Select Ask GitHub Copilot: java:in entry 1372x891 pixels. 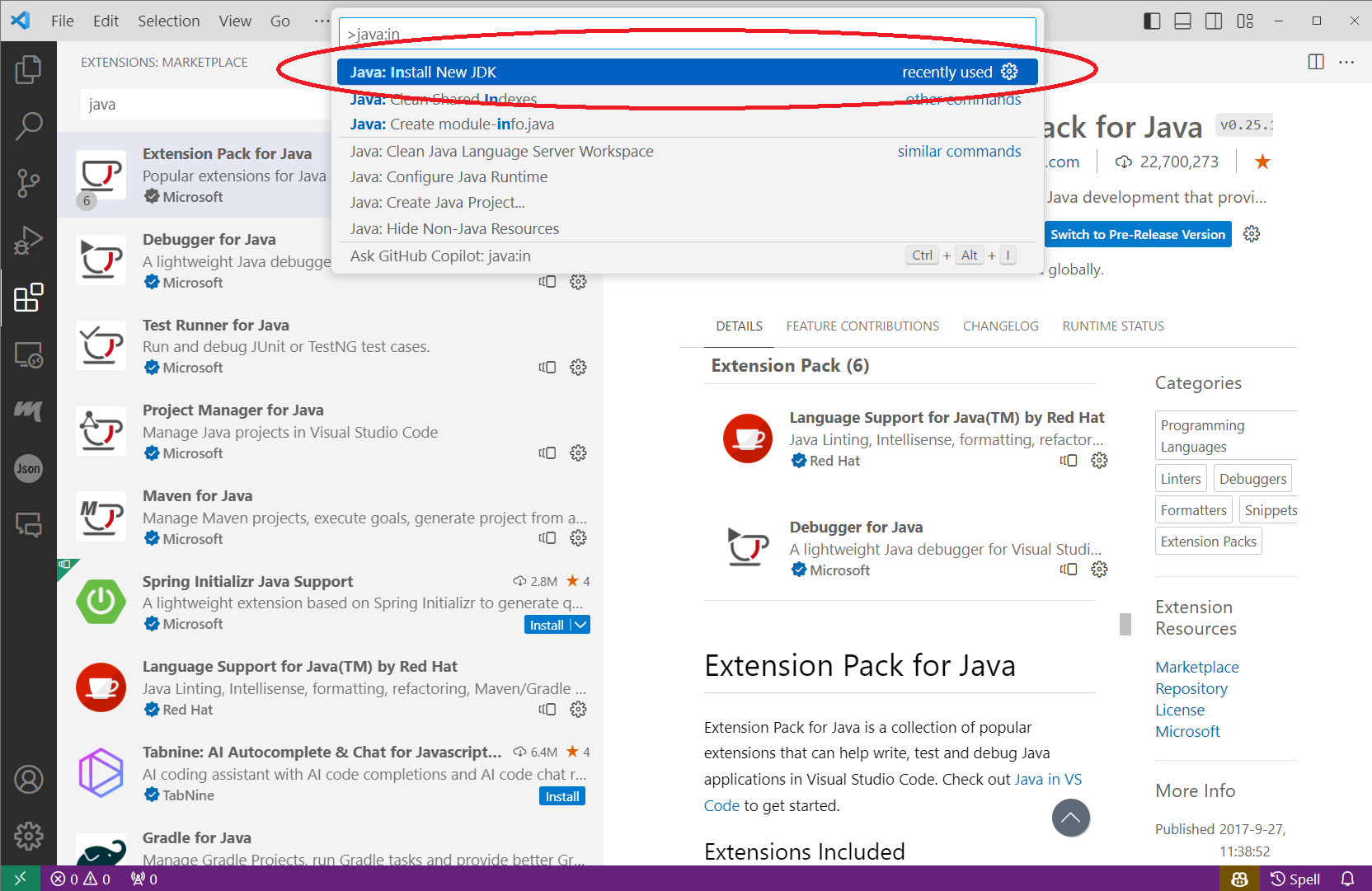coord(688,256)
